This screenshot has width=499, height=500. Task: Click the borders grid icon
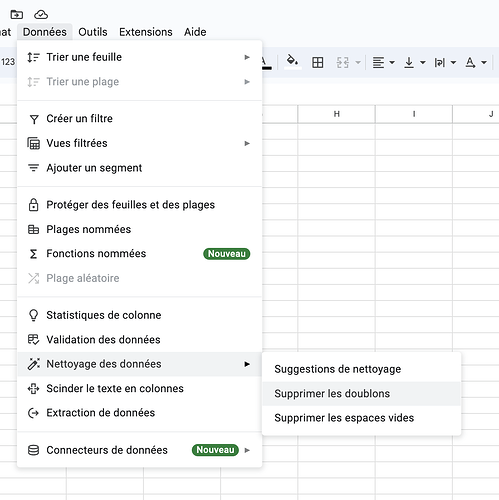[317, 62]
